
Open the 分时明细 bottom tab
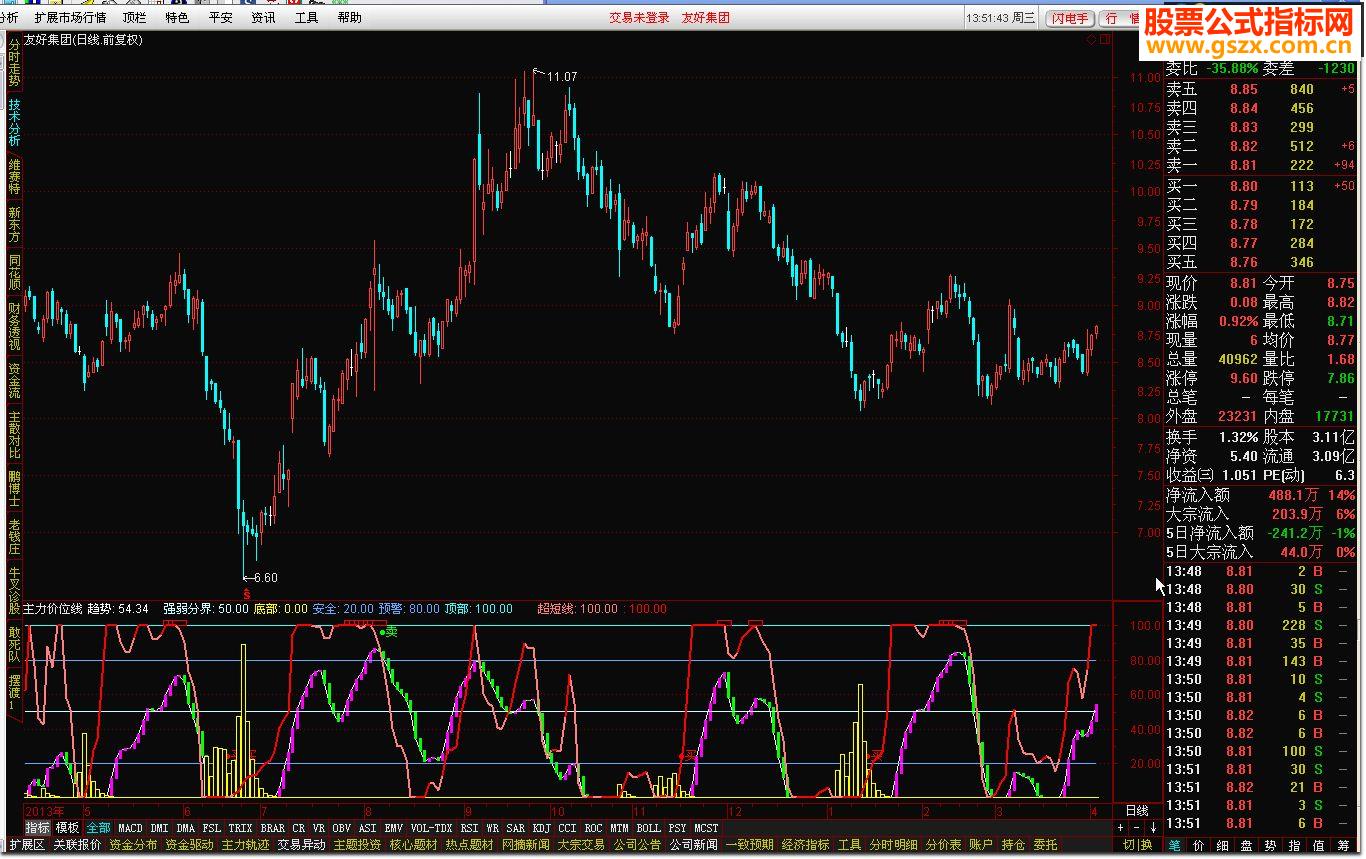coord(893,845)
